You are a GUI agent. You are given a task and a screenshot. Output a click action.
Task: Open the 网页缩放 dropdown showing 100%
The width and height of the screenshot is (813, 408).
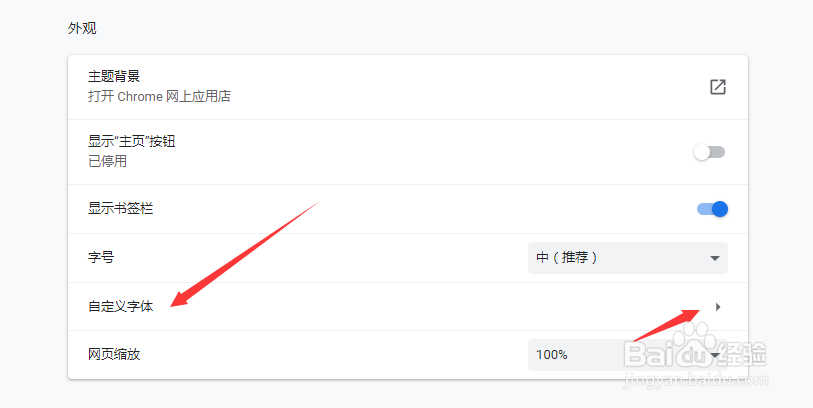[x=628, y=355]
